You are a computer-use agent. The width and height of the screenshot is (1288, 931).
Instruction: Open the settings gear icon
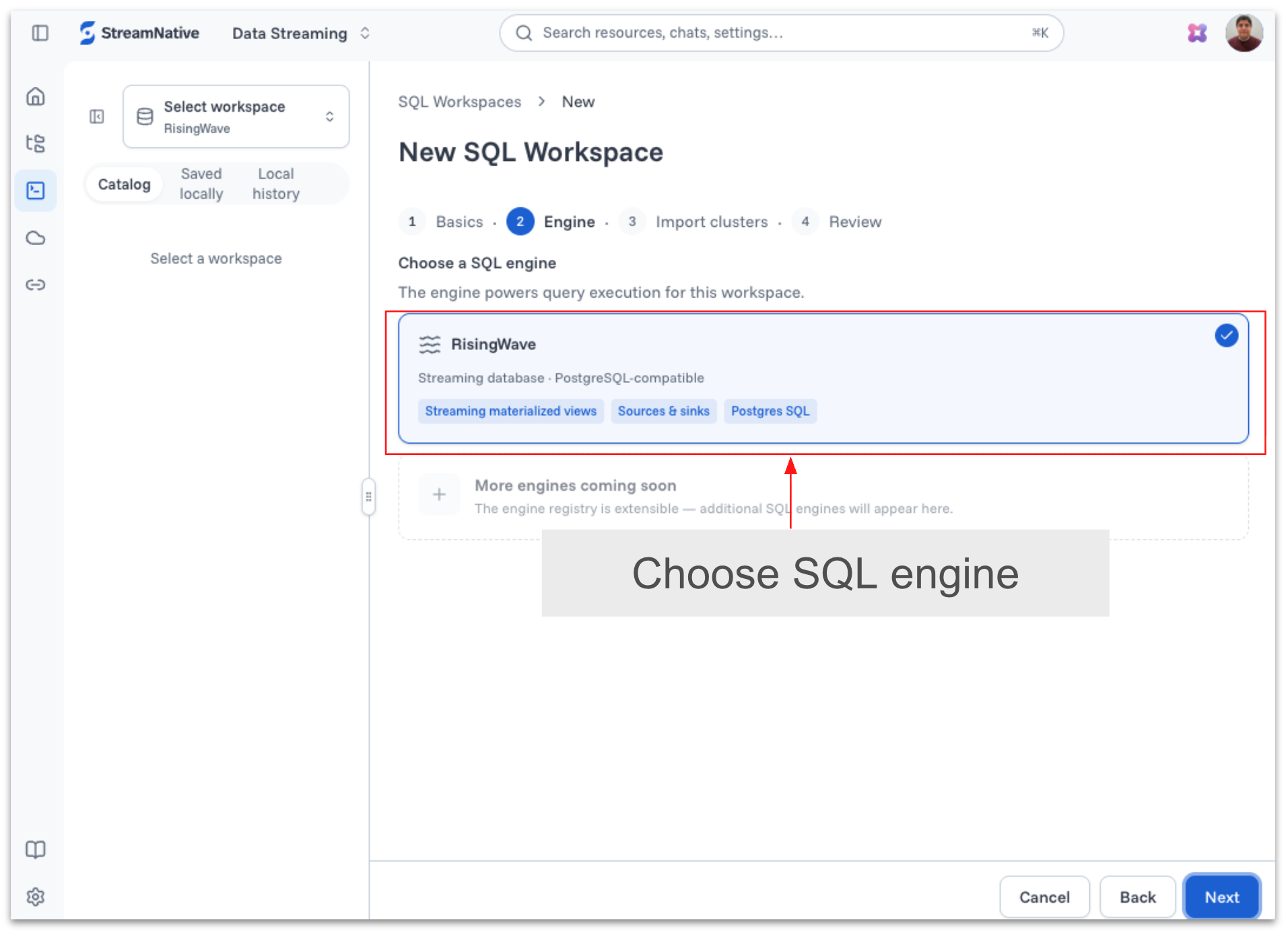[36, 897]
